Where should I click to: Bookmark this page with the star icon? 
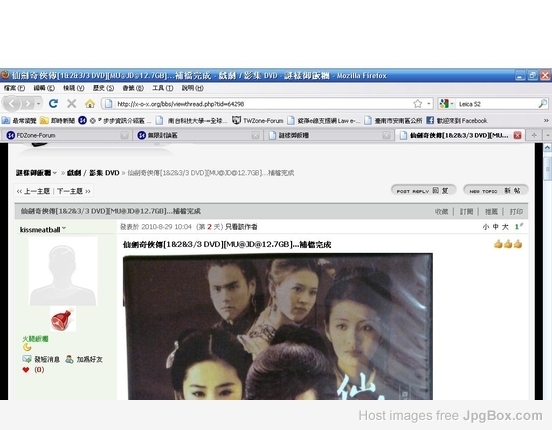pyautogui.click(x=418, y=104)
